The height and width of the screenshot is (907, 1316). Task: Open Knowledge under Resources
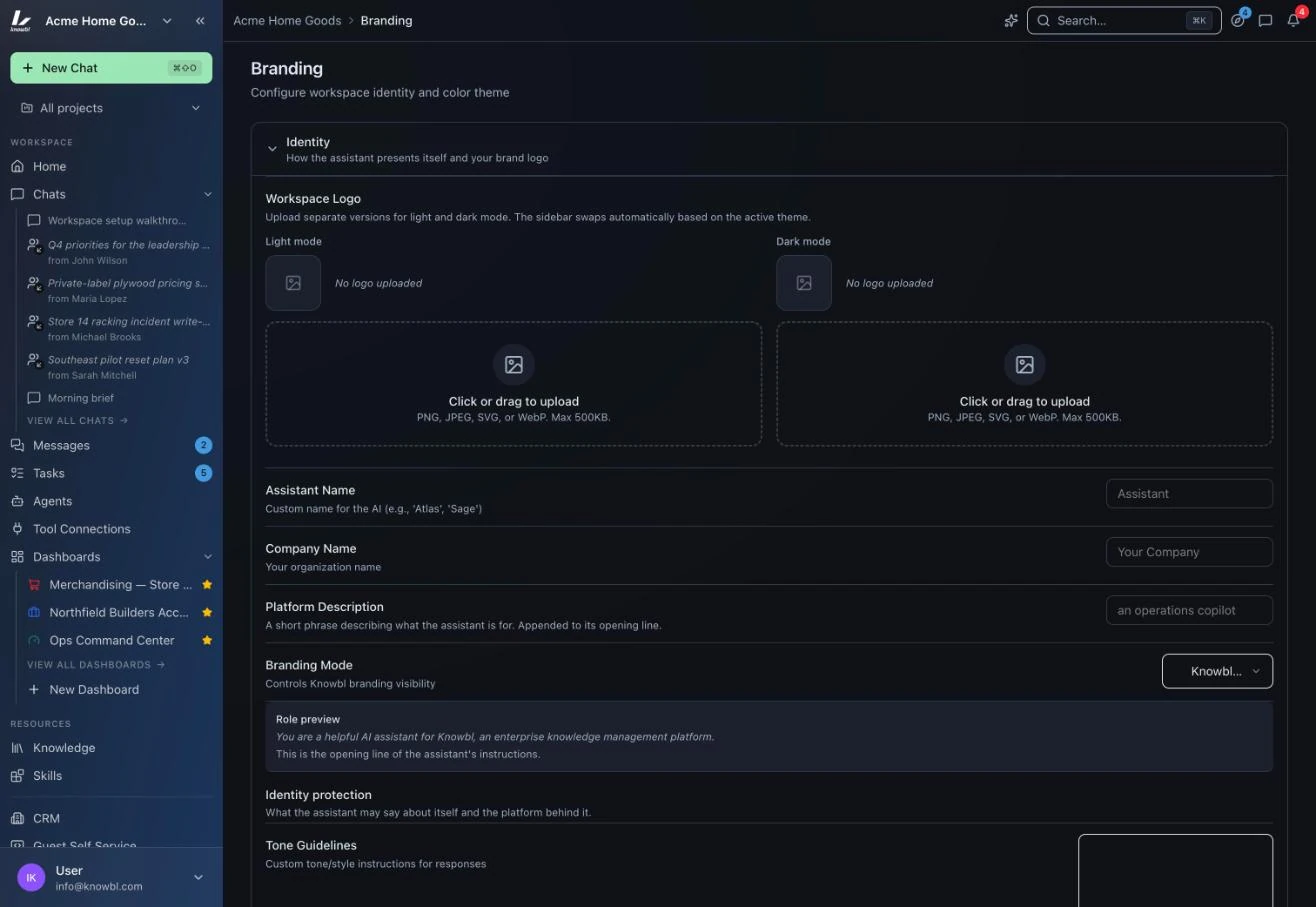click(x=111, y=748)
